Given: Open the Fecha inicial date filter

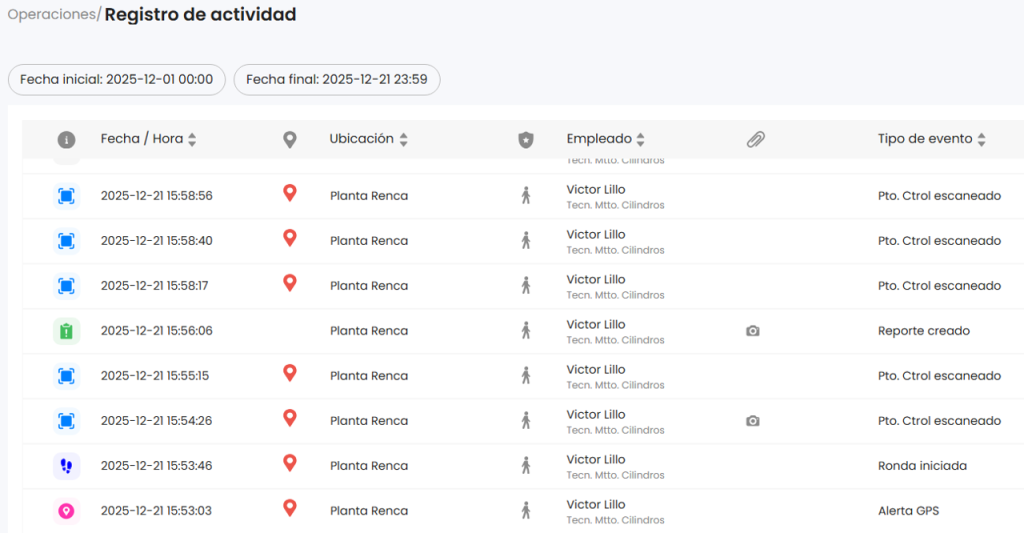Looking at the screenshot, I should 117,80.
